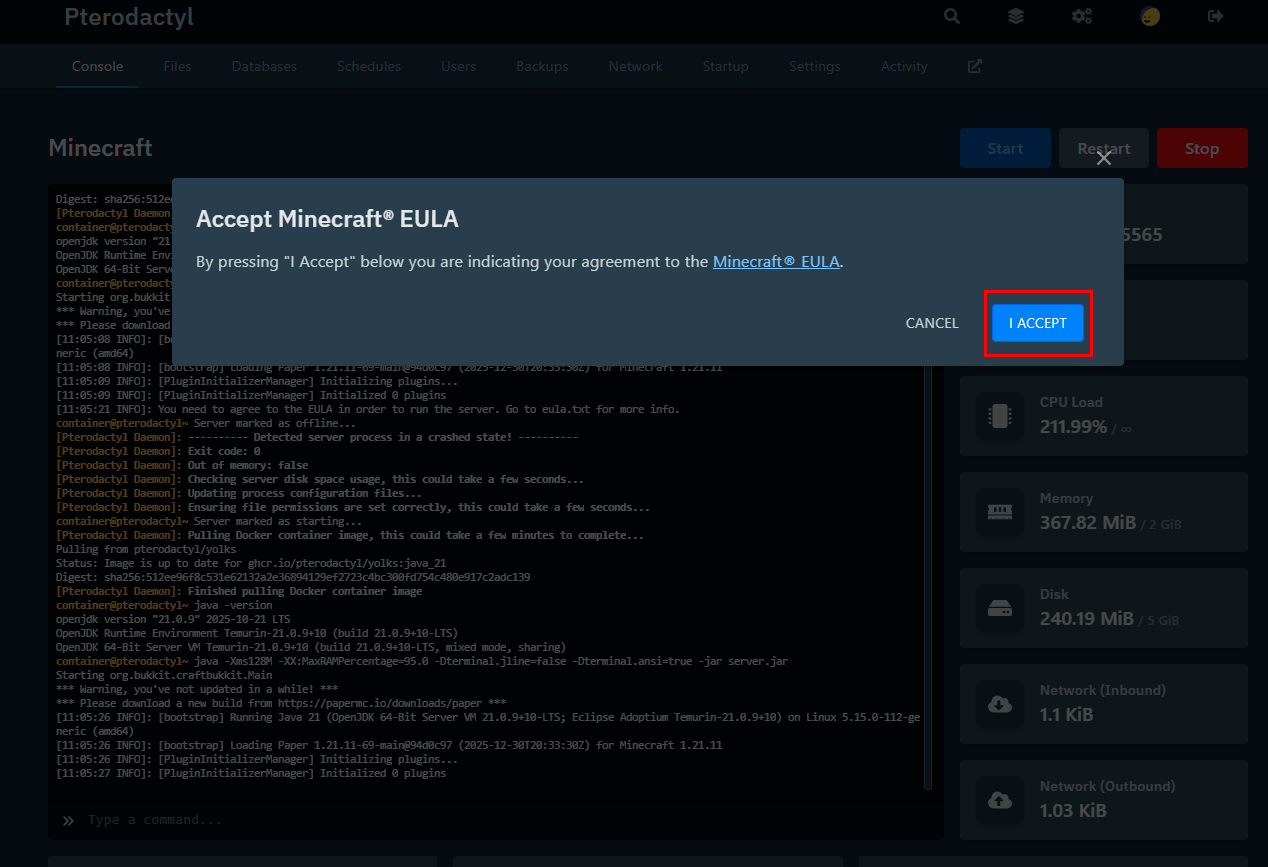Open the servers layers icon
This screenshot has height=867, width=1268.
point(1016,16)
